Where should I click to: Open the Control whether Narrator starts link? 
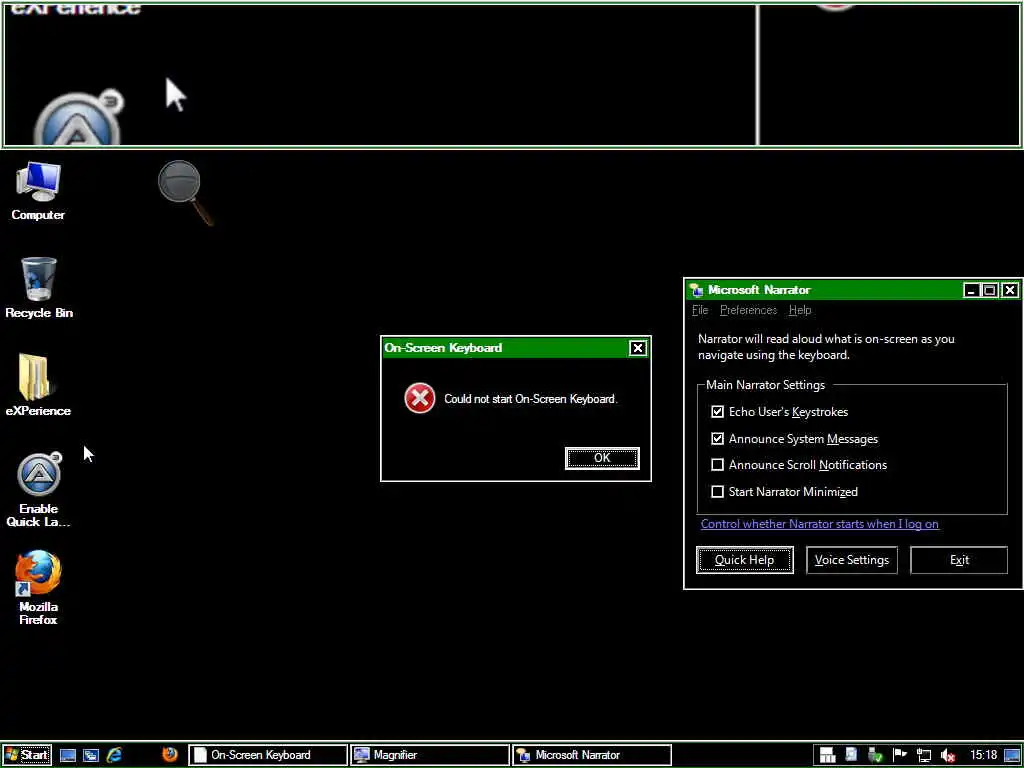click(820, 524)
